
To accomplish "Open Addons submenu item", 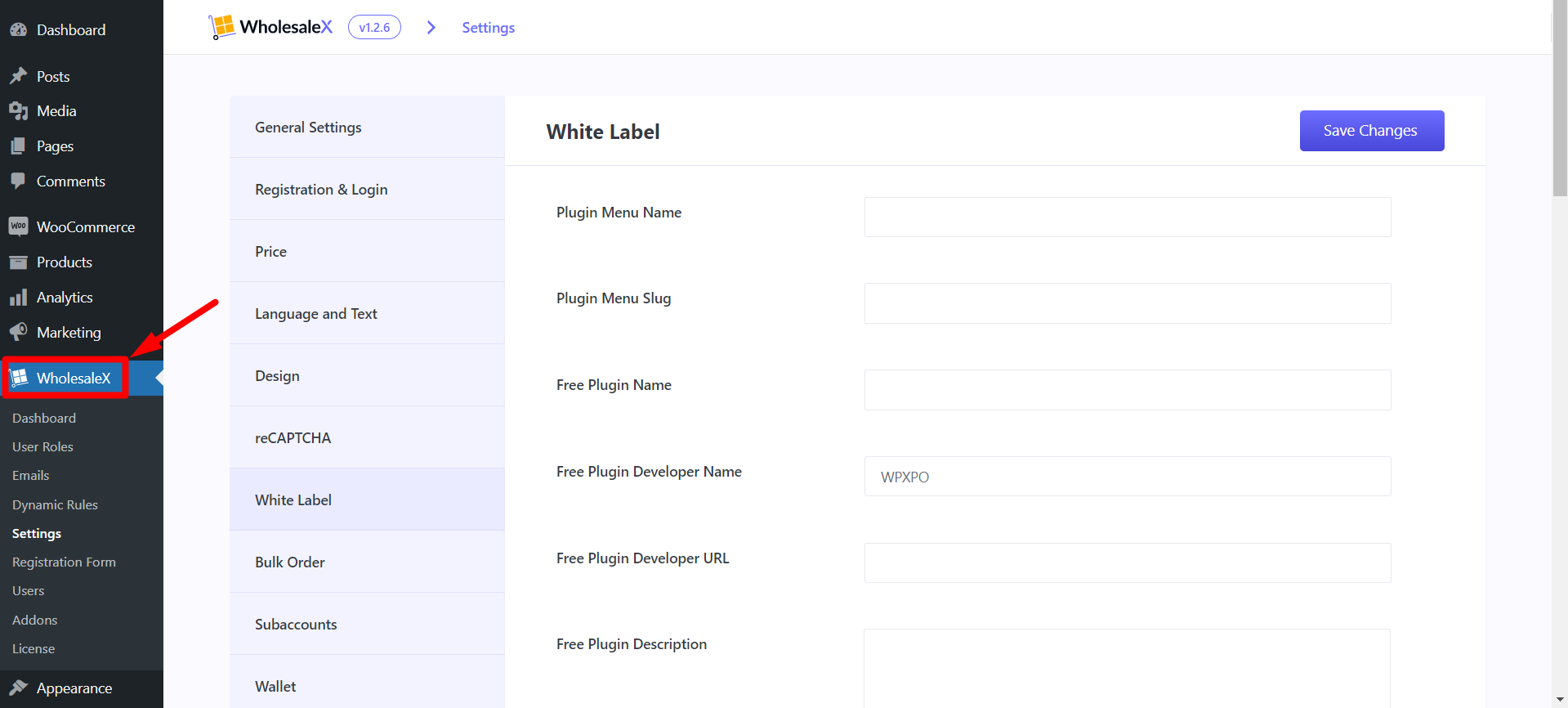I will click(x=35, y=620).
